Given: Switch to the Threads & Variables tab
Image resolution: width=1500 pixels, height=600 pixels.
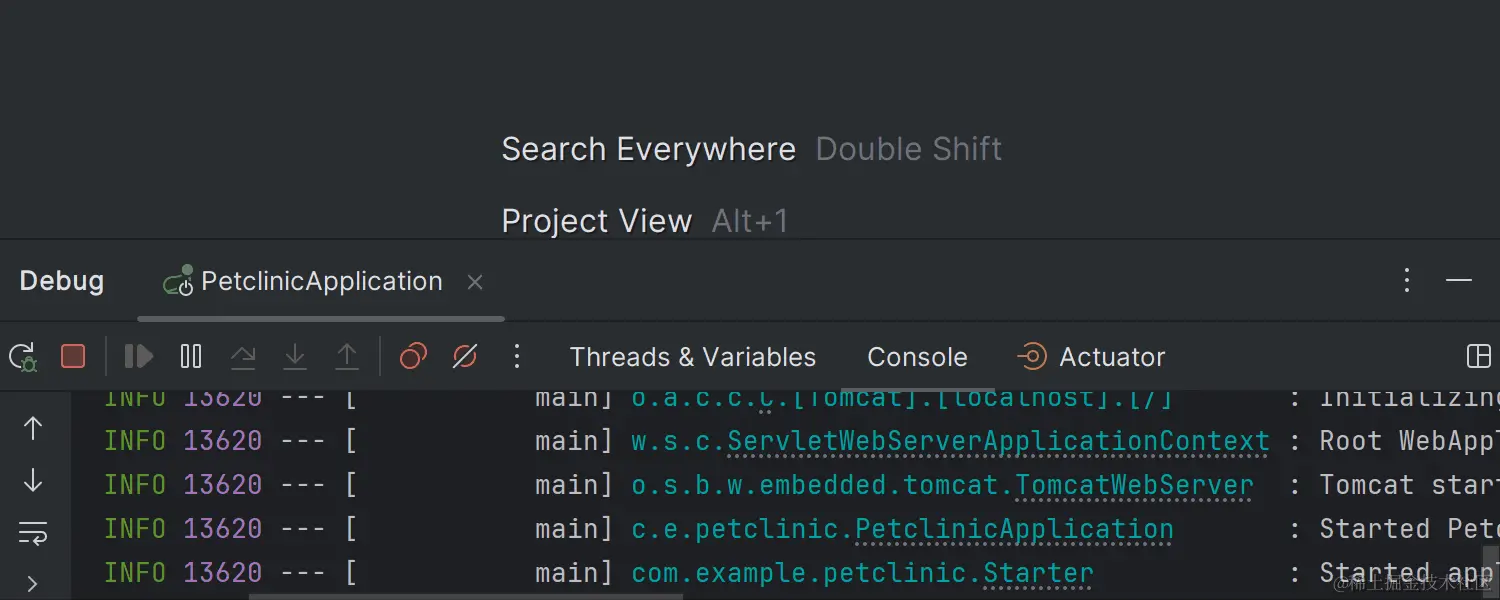Looking at the screenshot, I should click(x=692, y=356).
